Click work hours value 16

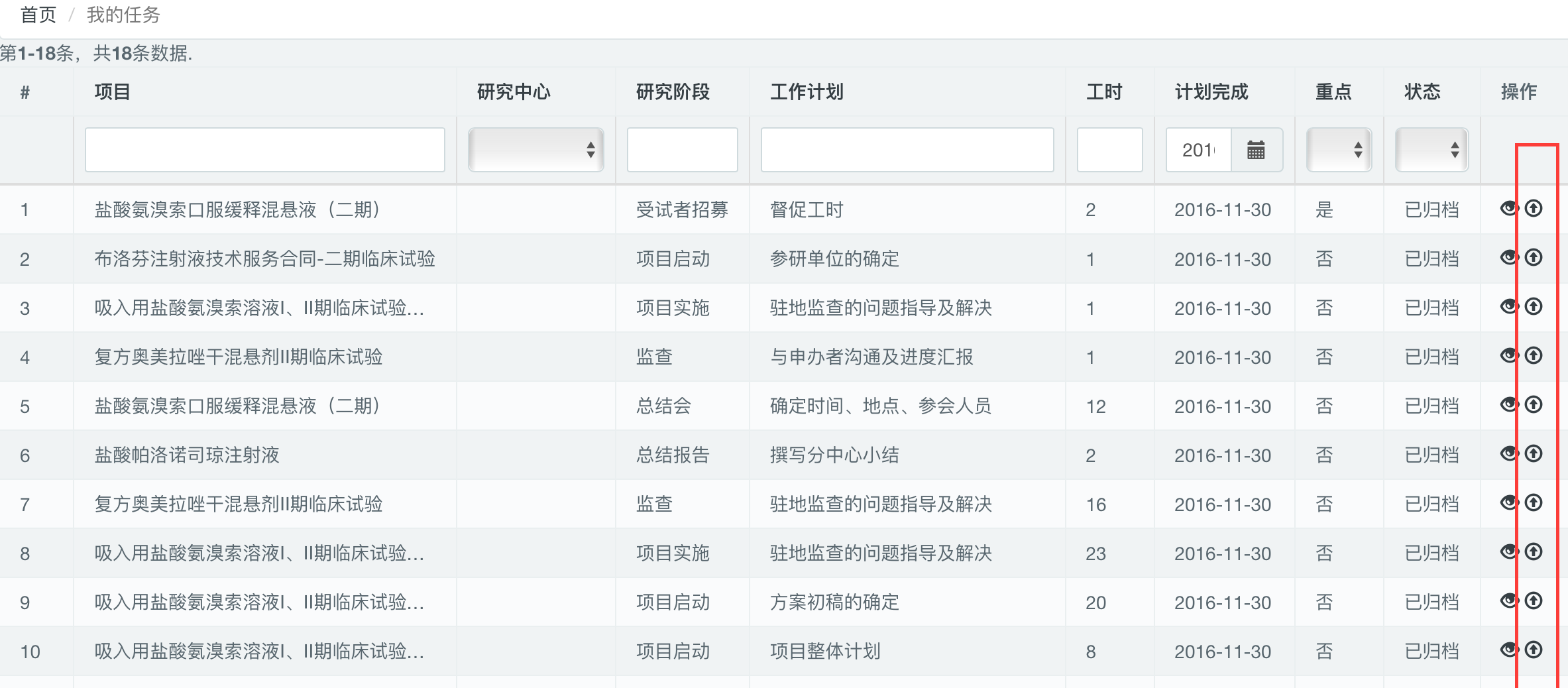point(1095,504)
